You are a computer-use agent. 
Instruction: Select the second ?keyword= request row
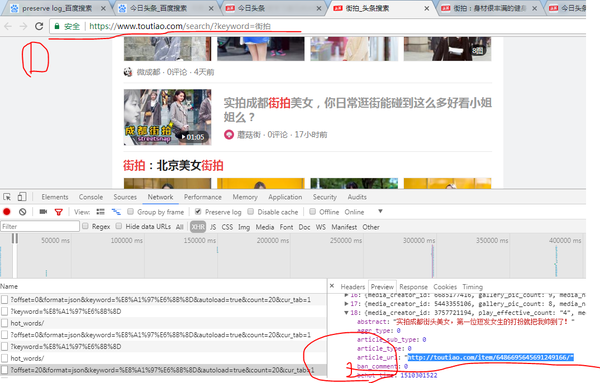coord(163,347)
